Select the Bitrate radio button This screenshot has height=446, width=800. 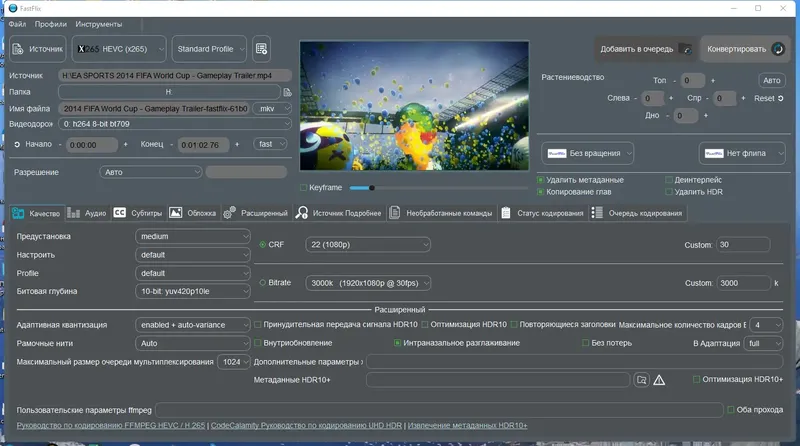(x=263, y=283)
